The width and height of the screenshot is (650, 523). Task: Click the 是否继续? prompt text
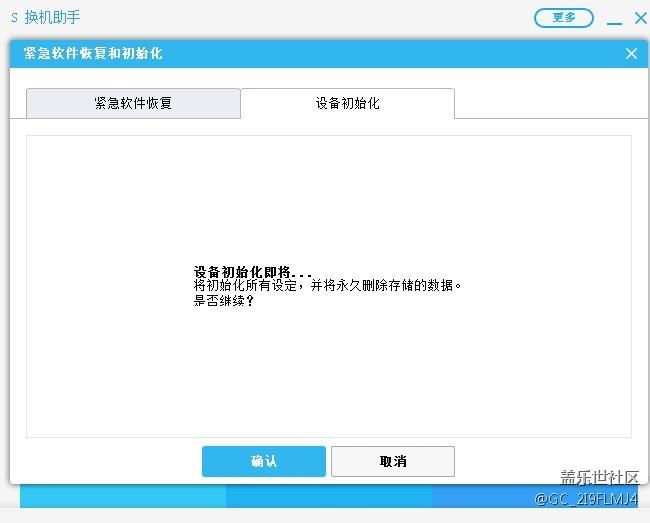(x=223, y=300)
